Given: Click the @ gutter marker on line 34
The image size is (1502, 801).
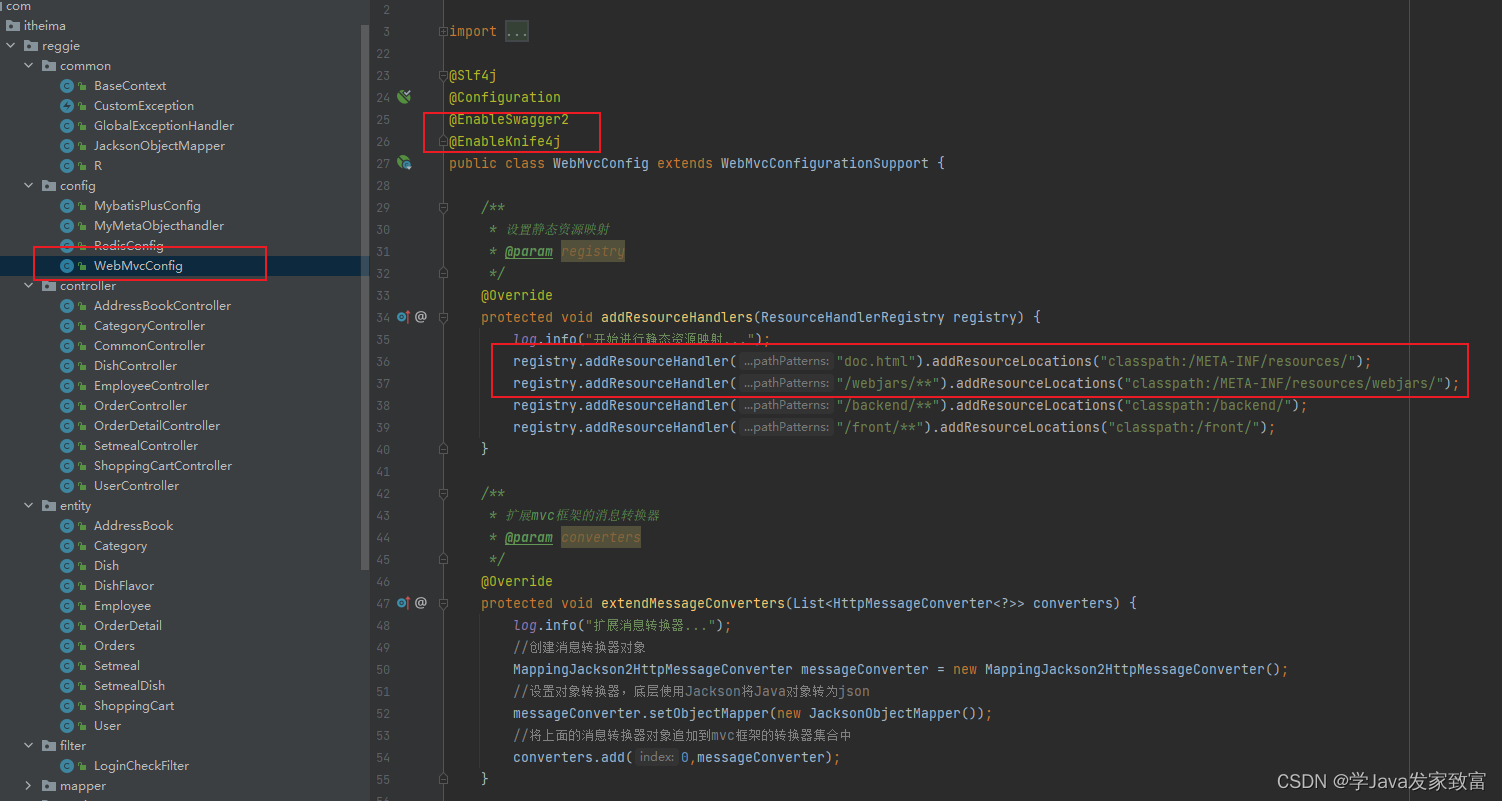Looking at the screenshot, I should tap(421, 317).
